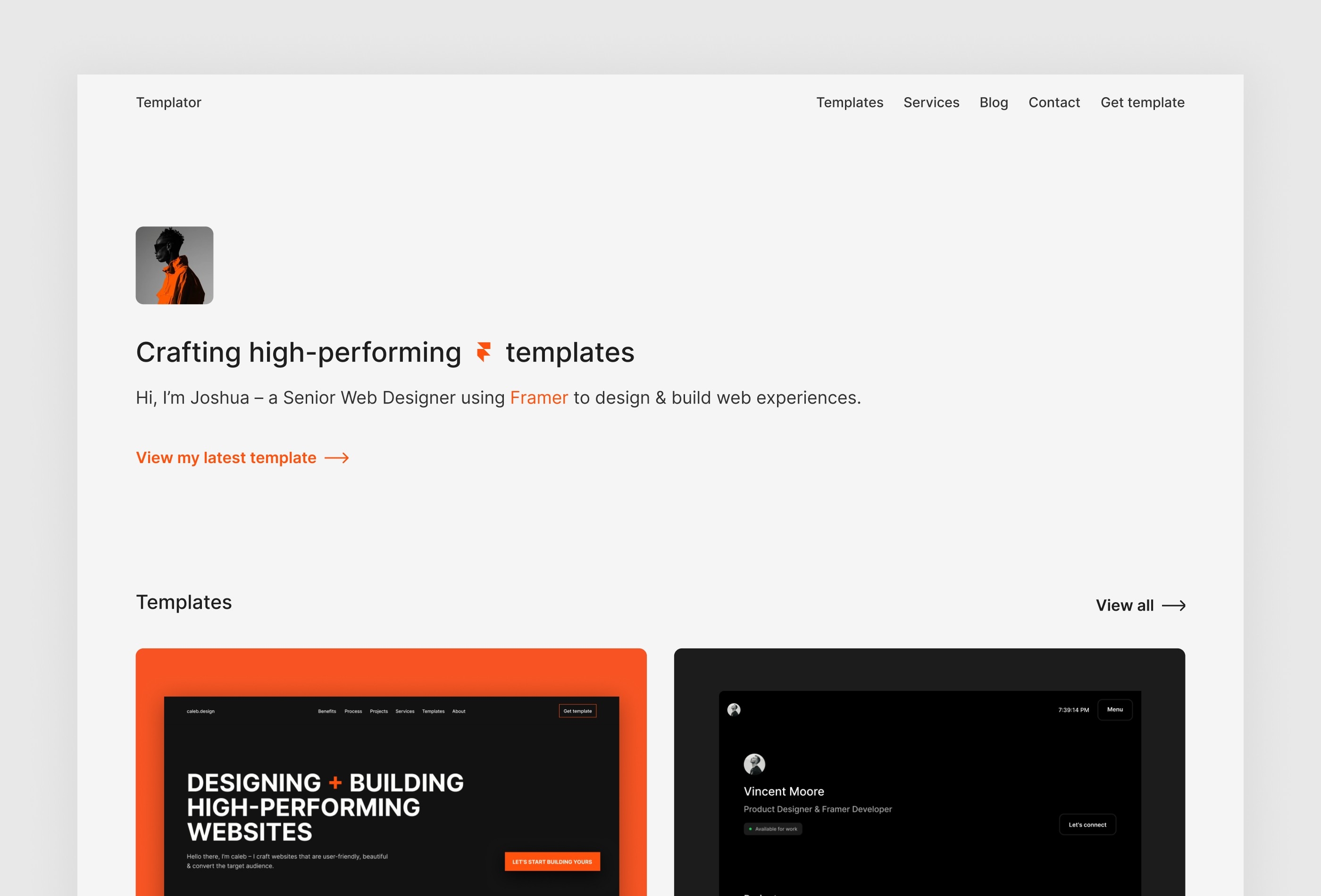This screenshot has width=1321, height=896.
Task: Click the Blog navigation link
Action: [993, 102]
